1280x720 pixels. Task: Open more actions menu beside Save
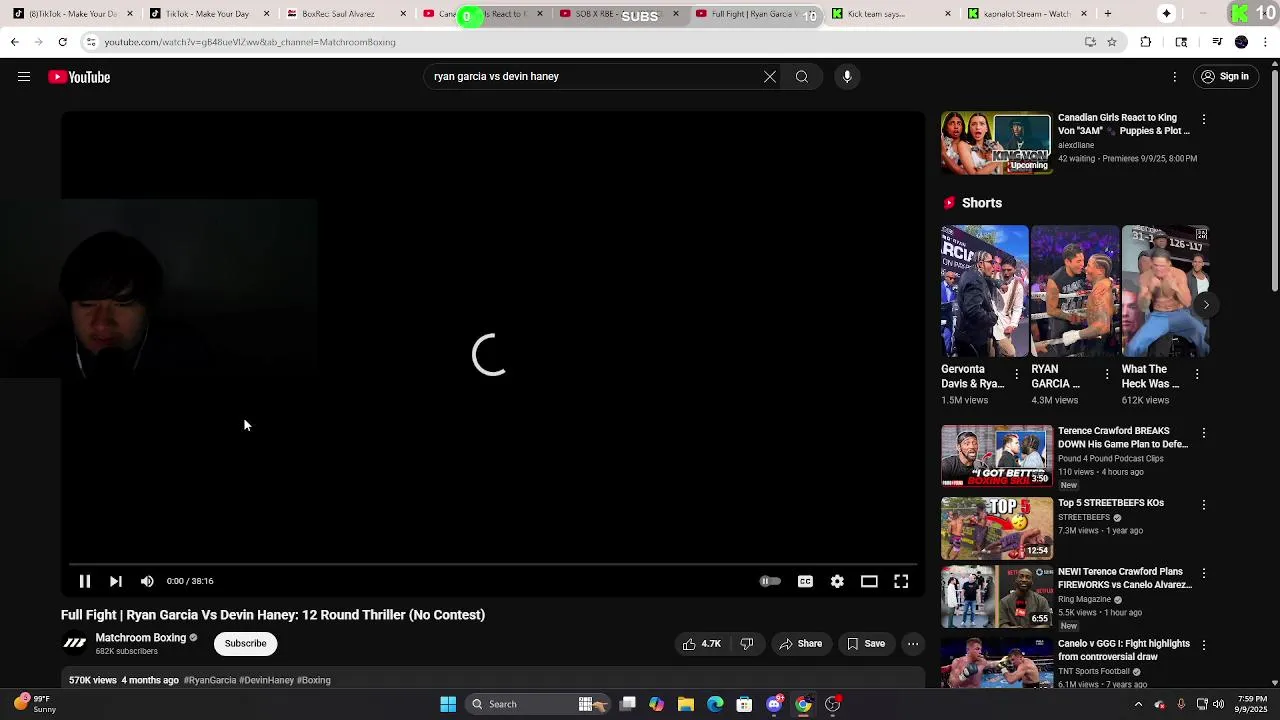pyautogui.click(x=913, y=644)
